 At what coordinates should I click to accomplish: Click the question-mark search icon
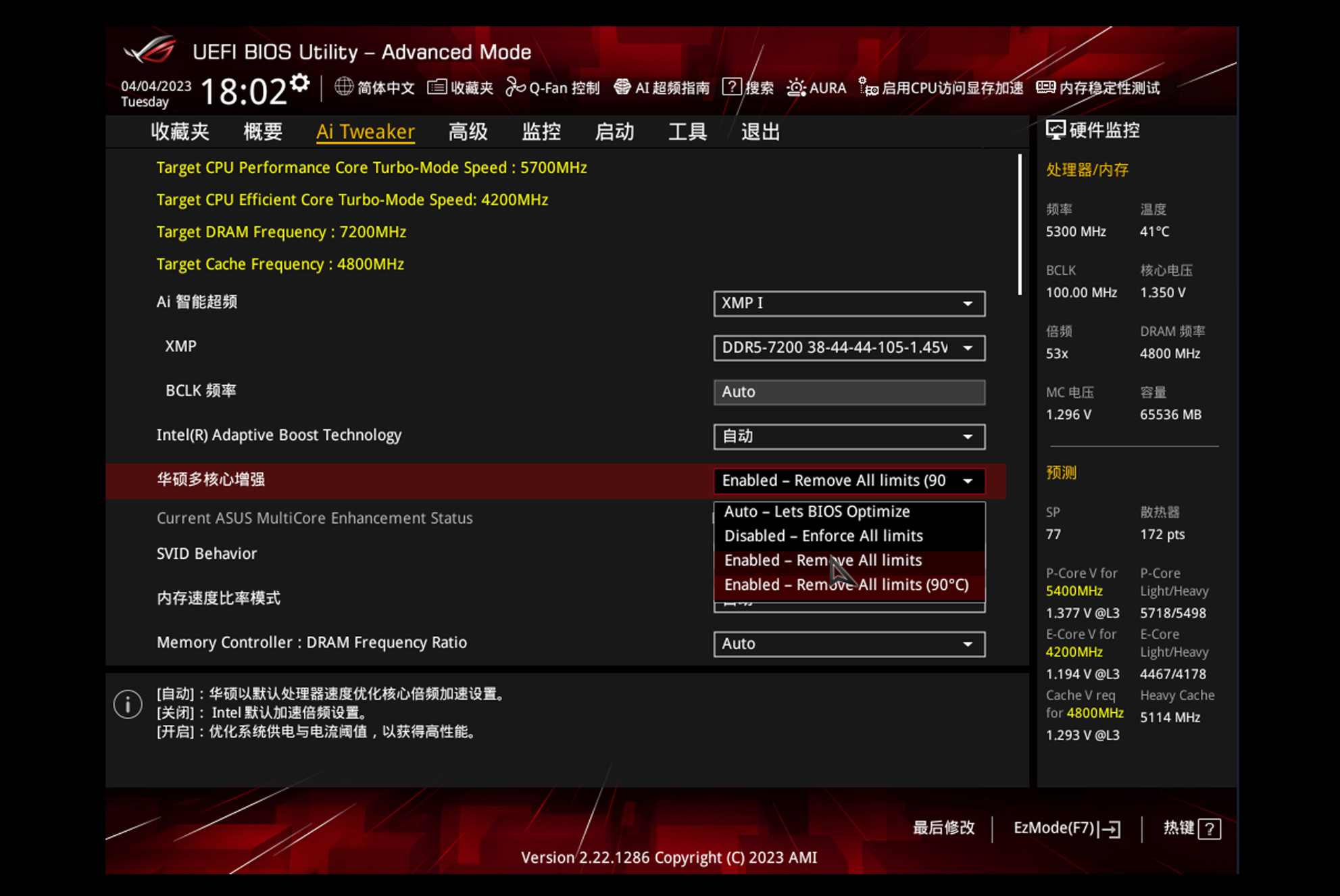pos(731,87)
